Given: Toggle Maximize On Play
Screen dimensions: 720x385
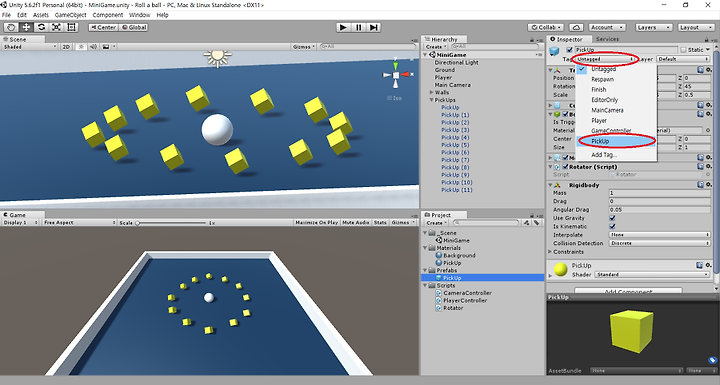Looking at the screenshot, I should click(x=316, y=222).
